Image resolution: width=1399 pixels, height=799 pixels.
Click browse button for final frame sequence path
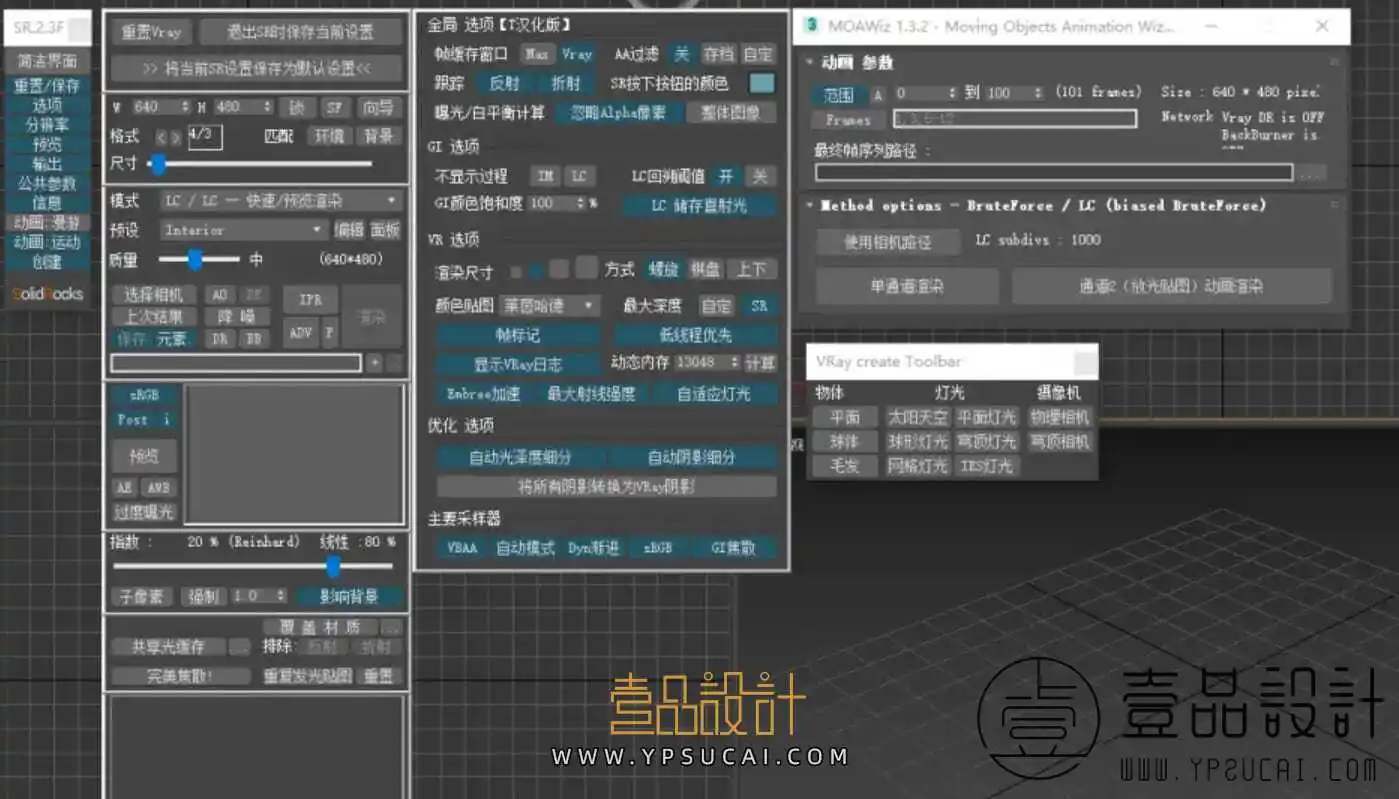tap(1311, 173)
